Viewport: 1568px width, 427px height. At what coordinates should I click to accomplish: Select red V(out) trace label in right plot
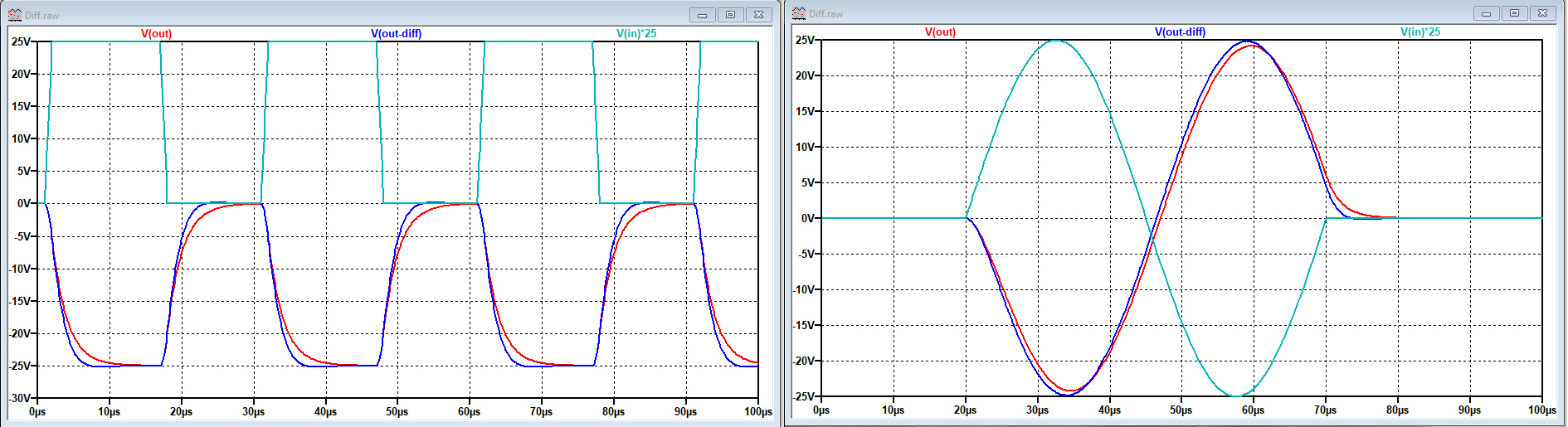coord(940,32)
